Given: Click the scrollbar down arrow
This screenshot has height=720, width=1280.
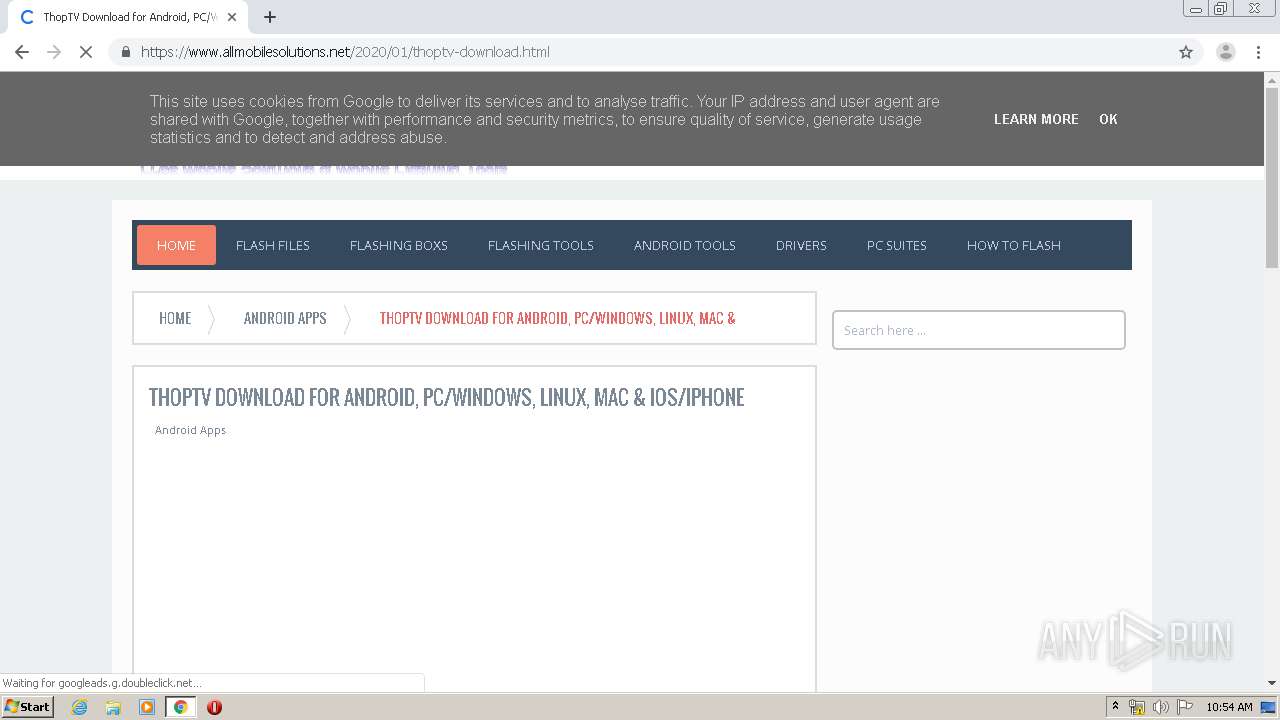Looking at the screenshot, I should click(x=1272, y=683).
